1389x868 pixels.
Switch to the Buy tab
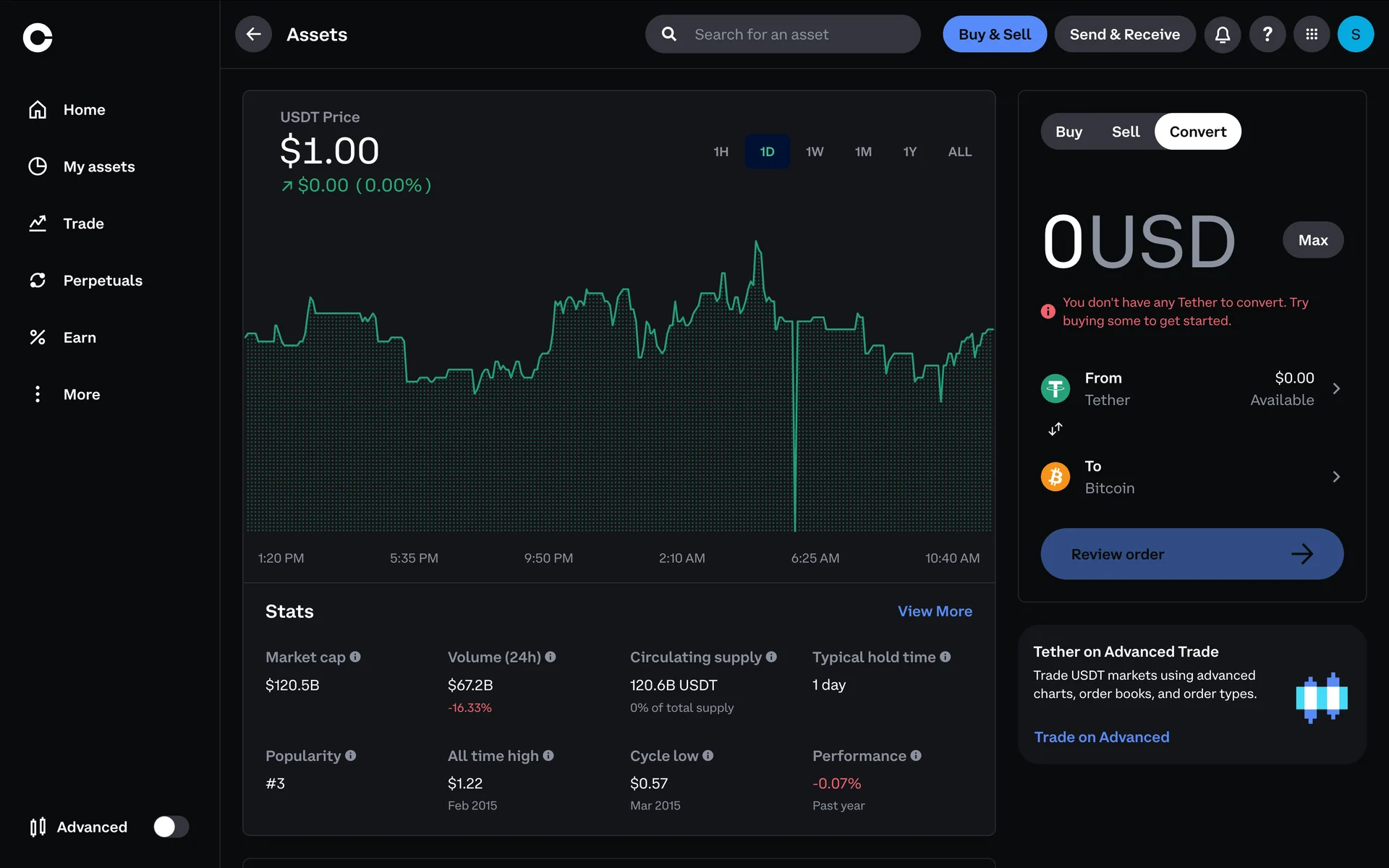pyautogui.click(x=1069, y=132)
